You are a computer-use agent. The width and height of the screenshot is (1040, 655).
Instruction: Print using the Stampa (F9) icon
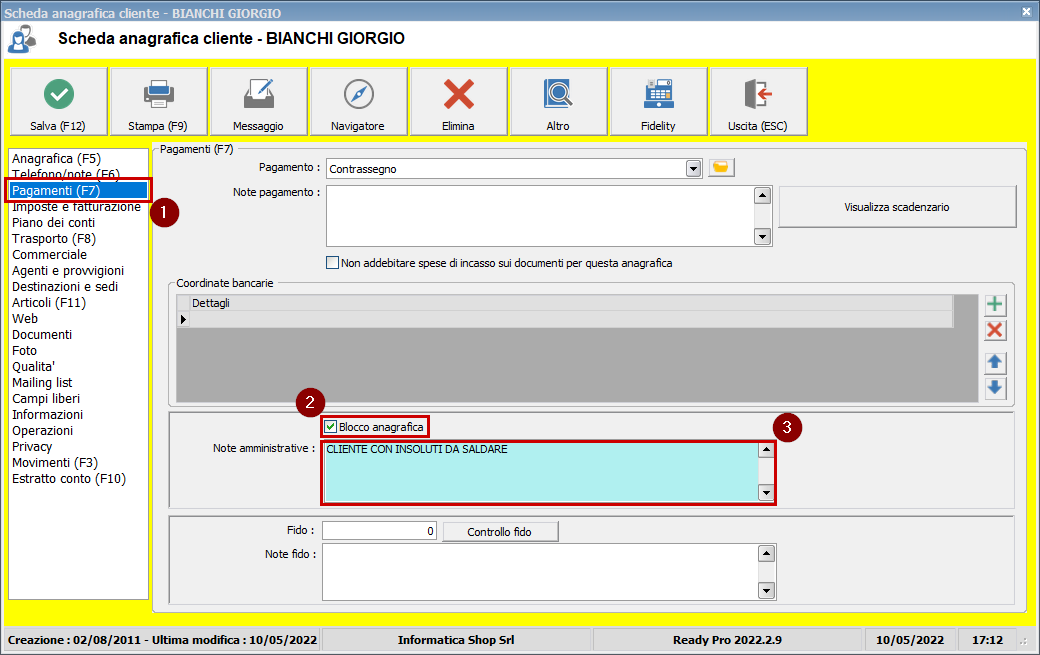158,95
